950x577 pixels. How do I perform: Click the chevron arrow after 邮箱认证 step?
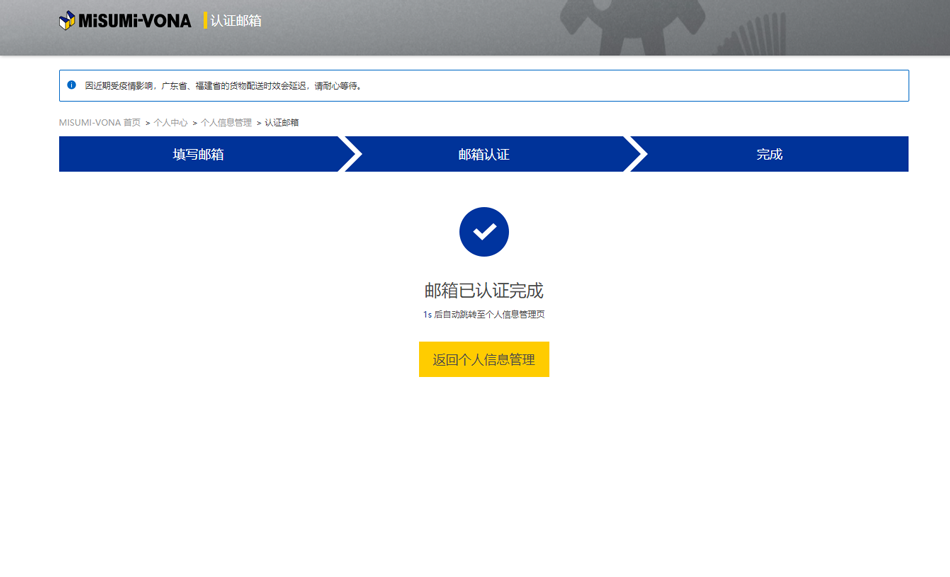[x=636, y=154]
